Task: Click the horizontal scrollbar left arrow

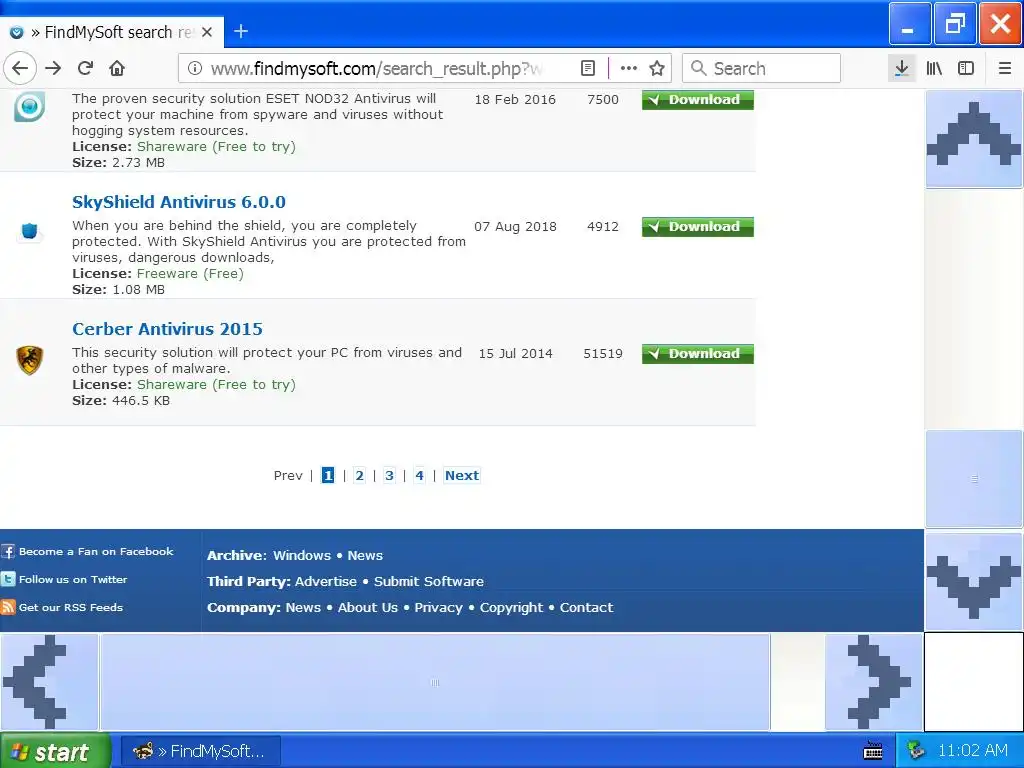Action: [x=49, y=682]
